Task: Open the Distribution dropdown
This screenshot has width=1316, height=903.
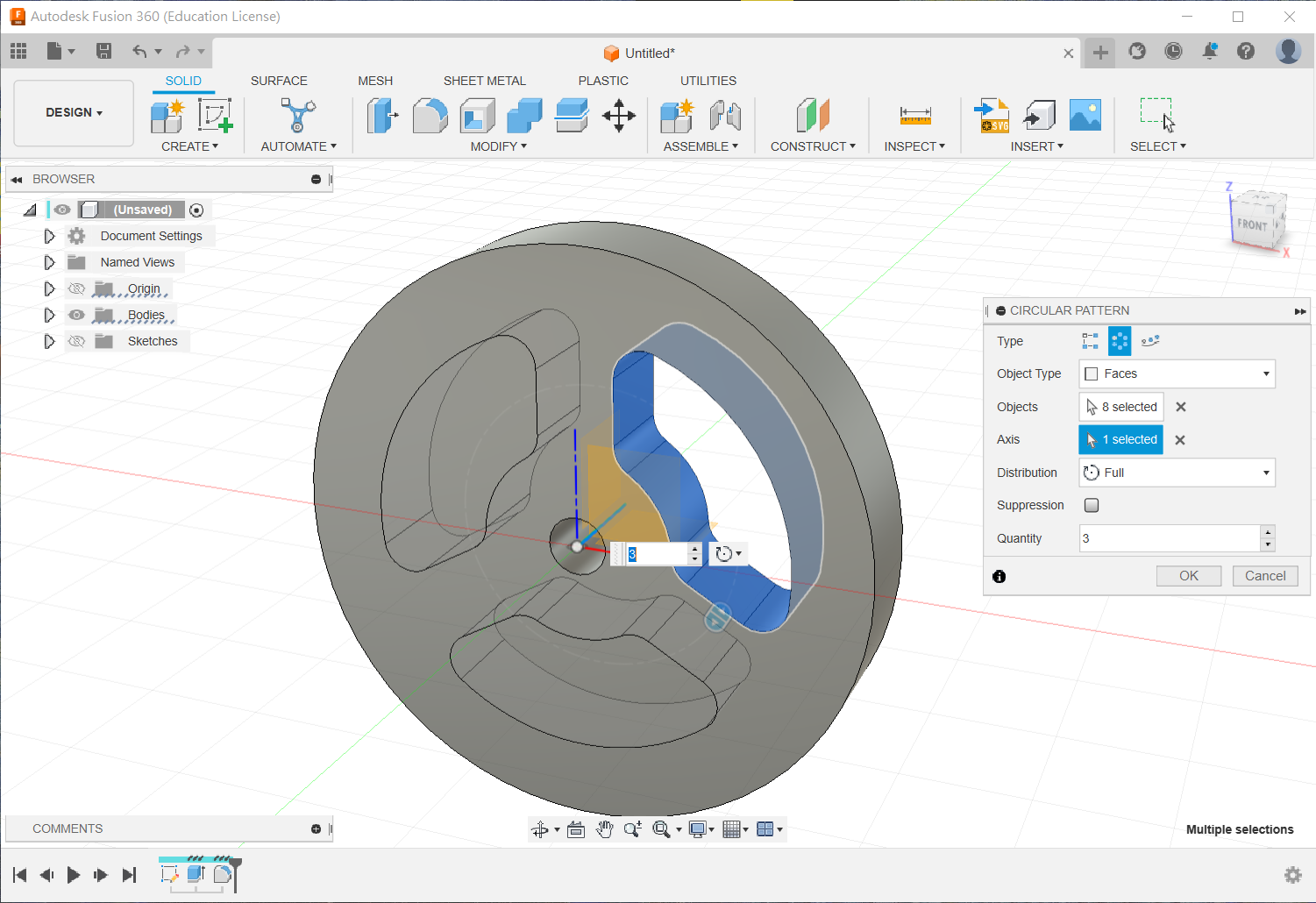Action: [1177, 473]
